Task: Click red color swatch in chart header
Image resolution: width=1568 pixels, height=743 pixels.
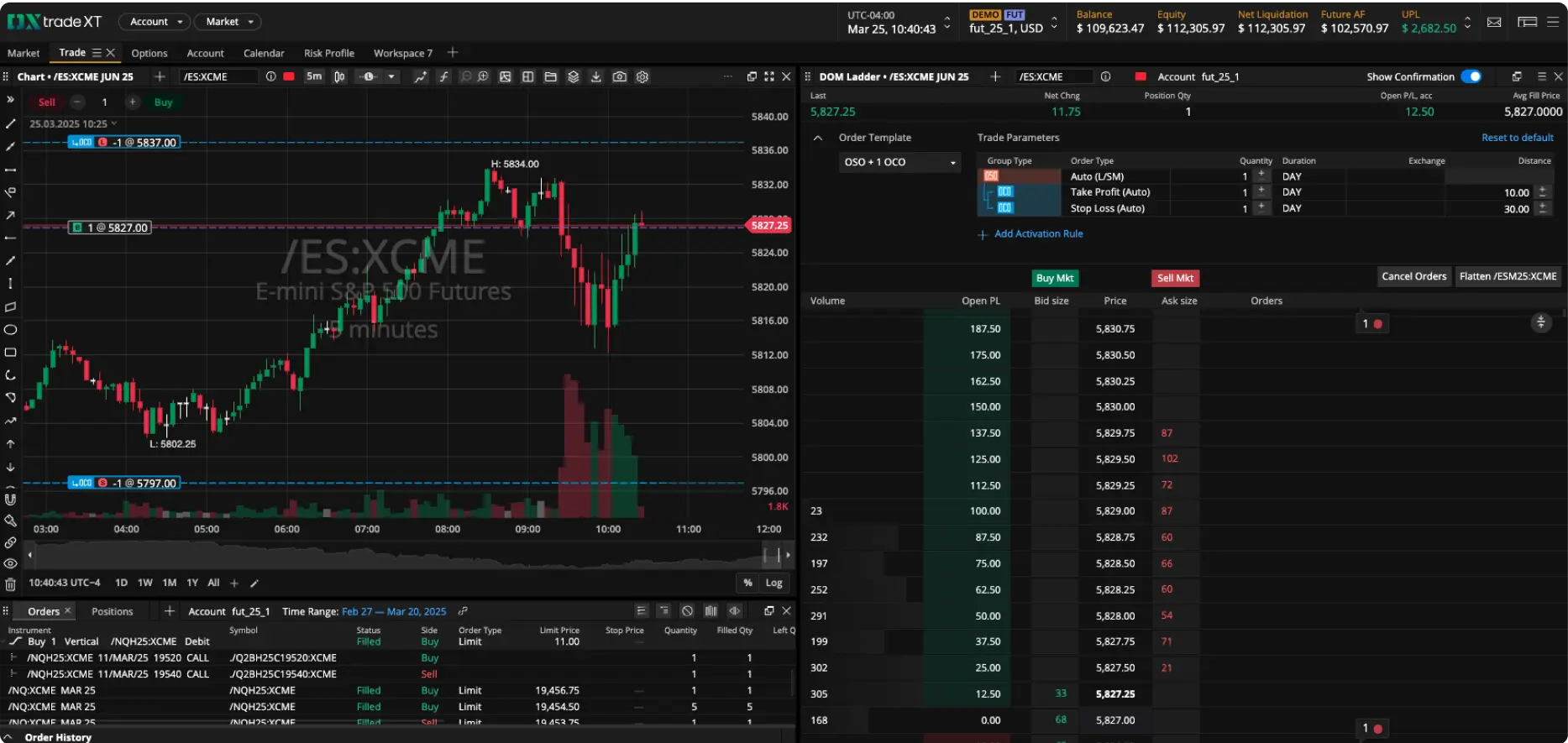Action: coord(289,76)
